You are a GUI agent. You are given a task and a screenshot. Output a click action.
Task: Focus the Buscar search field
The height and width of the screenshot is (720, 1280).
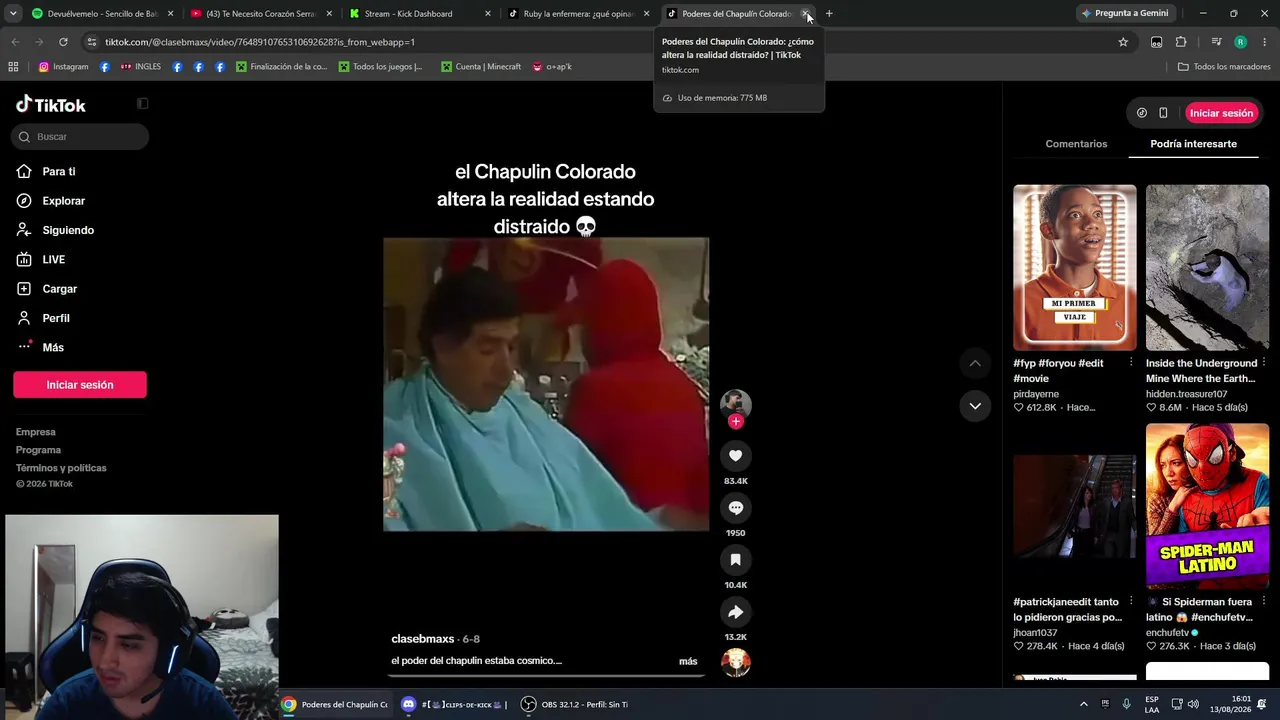[81, 136]
